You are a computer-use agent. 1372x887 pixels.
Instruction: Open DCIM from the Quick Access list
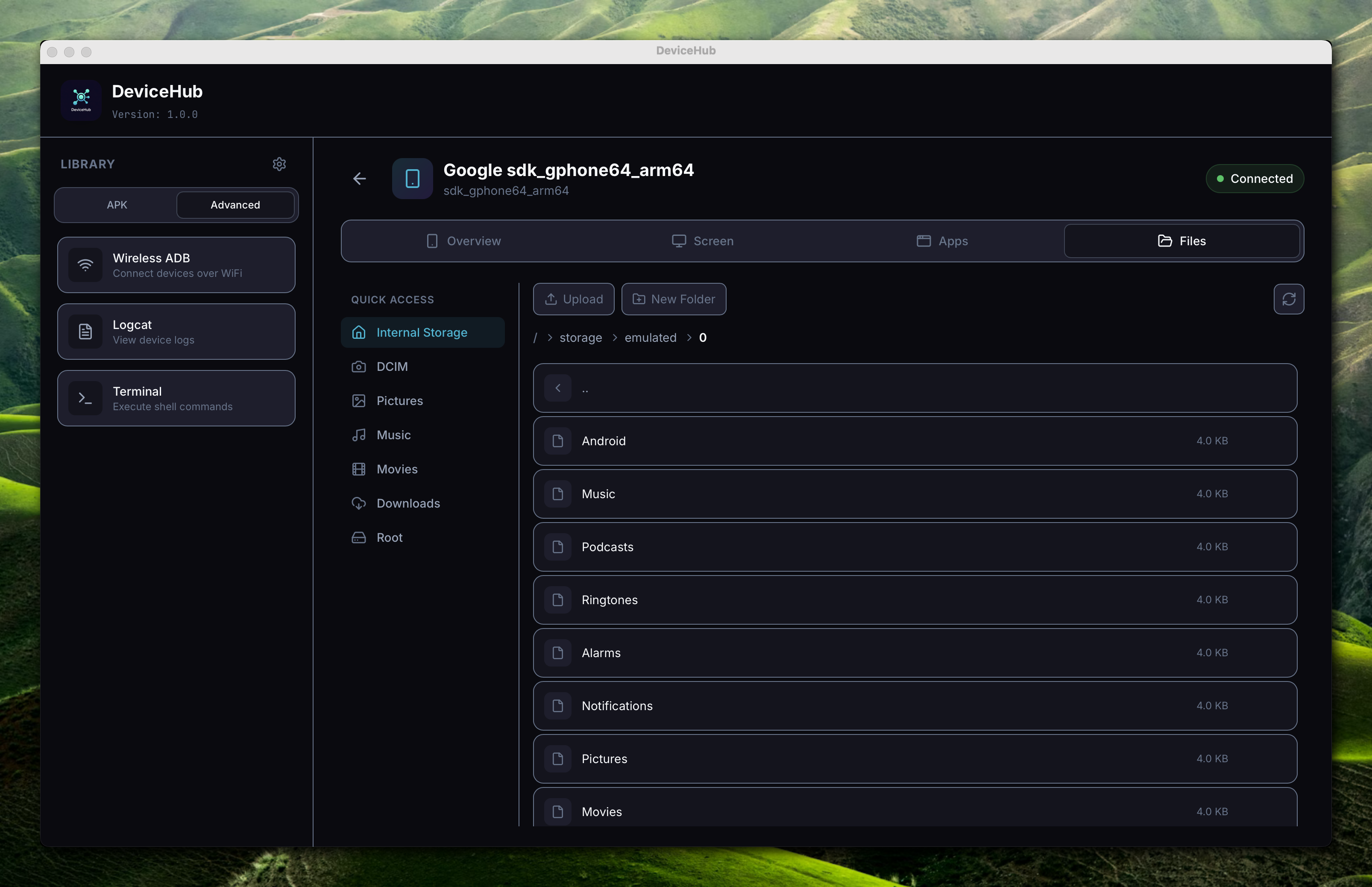[x=392, y=366]
